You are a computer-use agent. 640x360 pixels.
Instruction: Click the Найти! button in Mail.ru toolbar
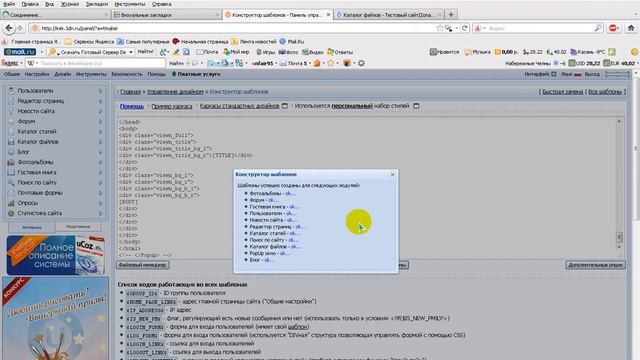pyautogui.click(x=145, y=52)
